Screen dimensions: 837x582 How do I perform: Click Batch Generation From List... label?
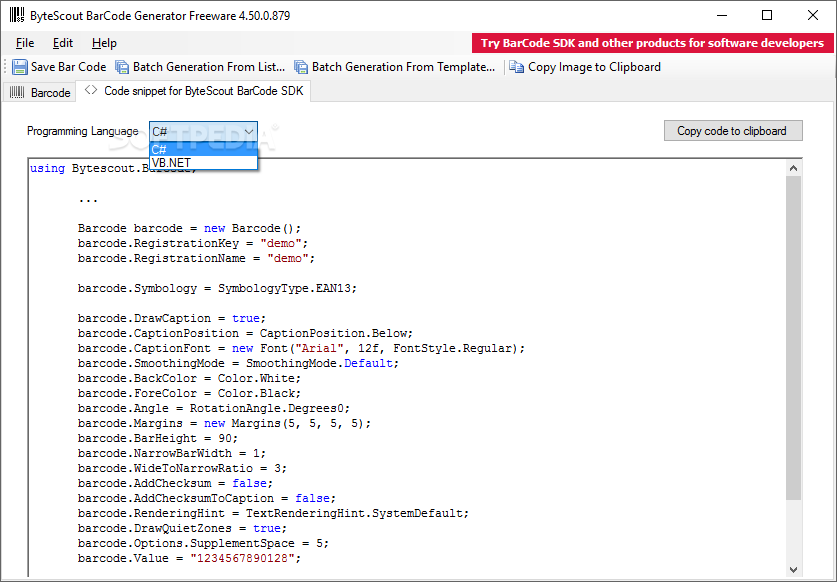[209, 67]
